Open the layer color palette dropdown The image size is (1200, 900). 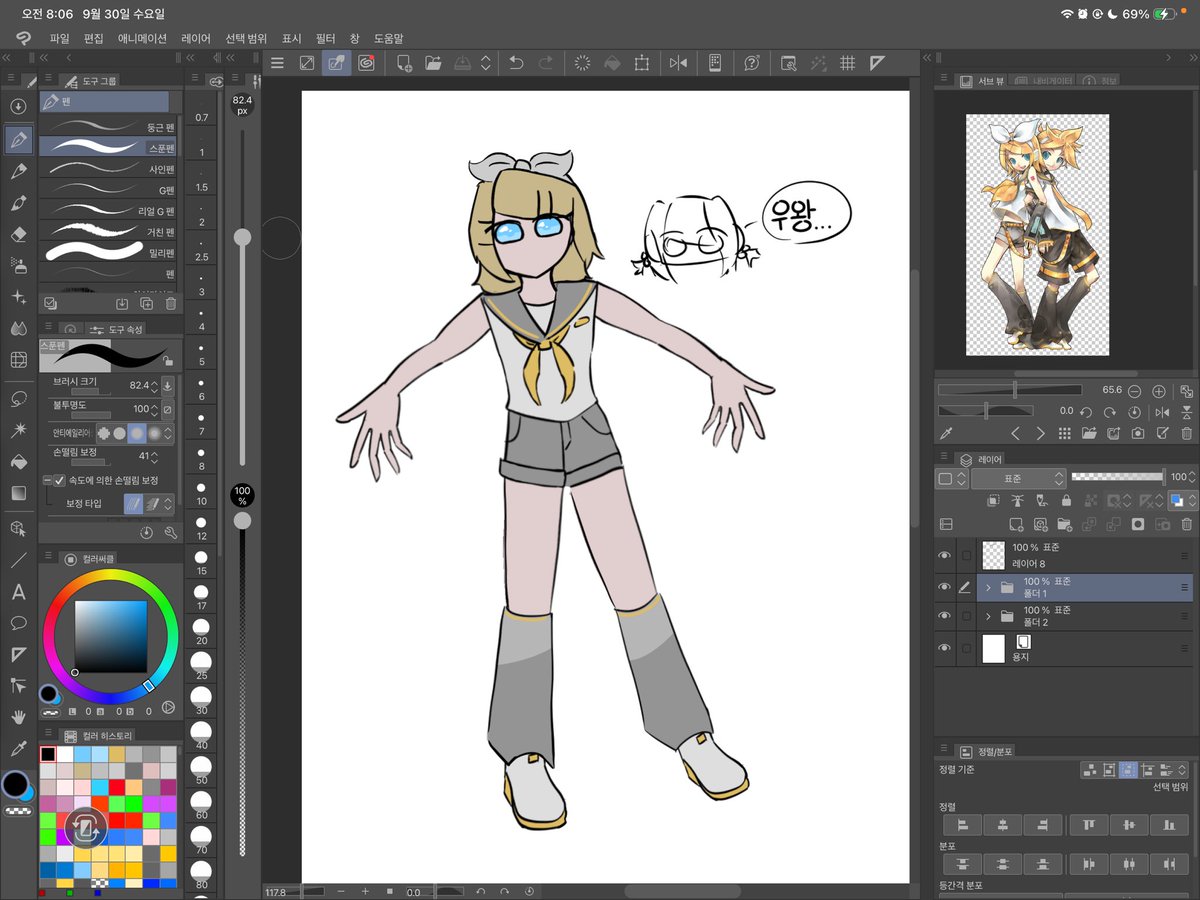point(951,478)
